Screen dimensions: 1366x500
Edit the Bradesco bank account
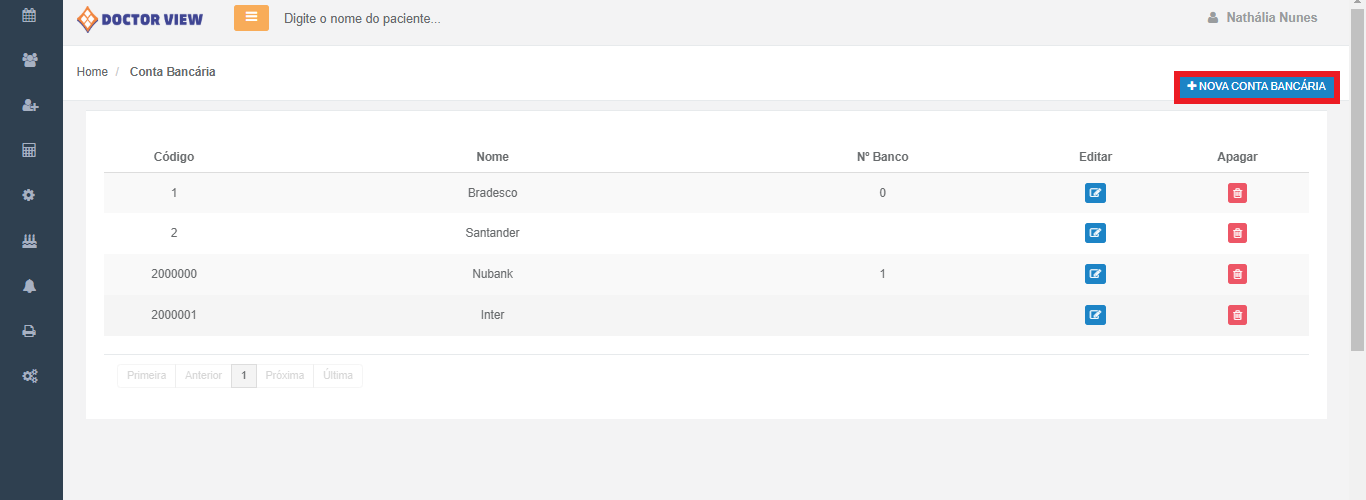1095,193
